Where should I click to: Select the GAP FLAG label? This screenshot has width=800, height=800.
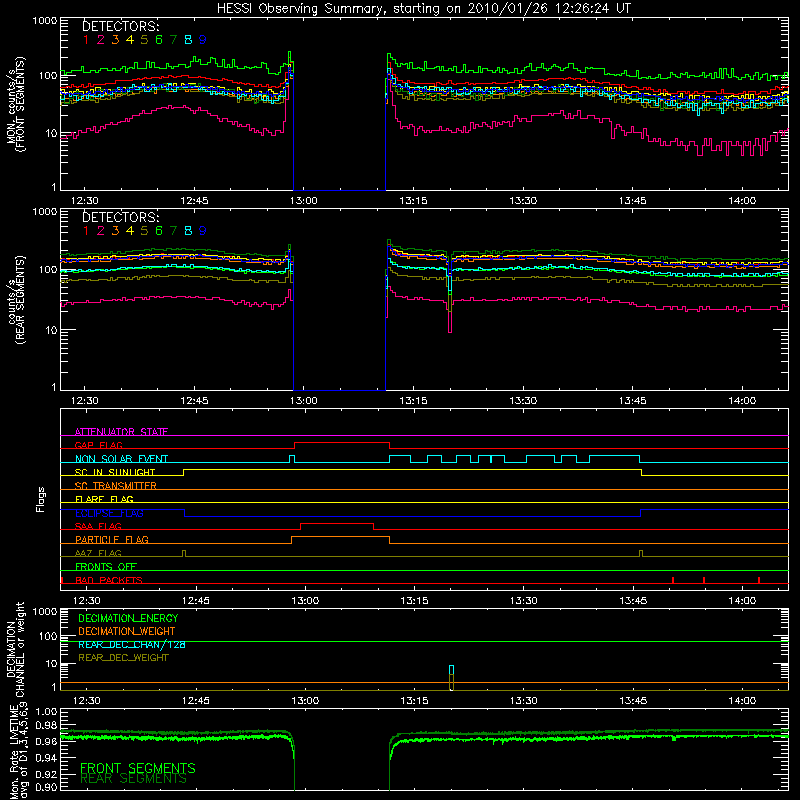(98, 445)
